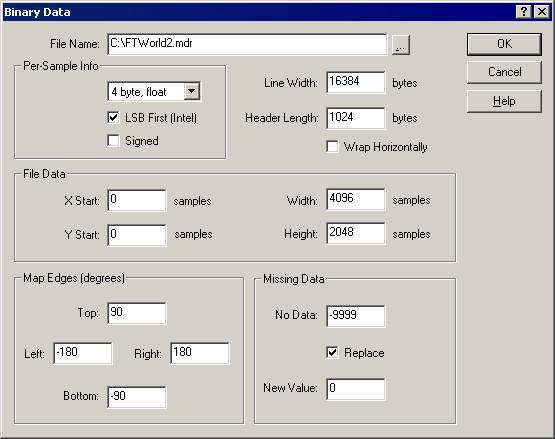The image size is (555, 439).
Task: Open the 4 byte, float dropdown
Action: point(191,91)
